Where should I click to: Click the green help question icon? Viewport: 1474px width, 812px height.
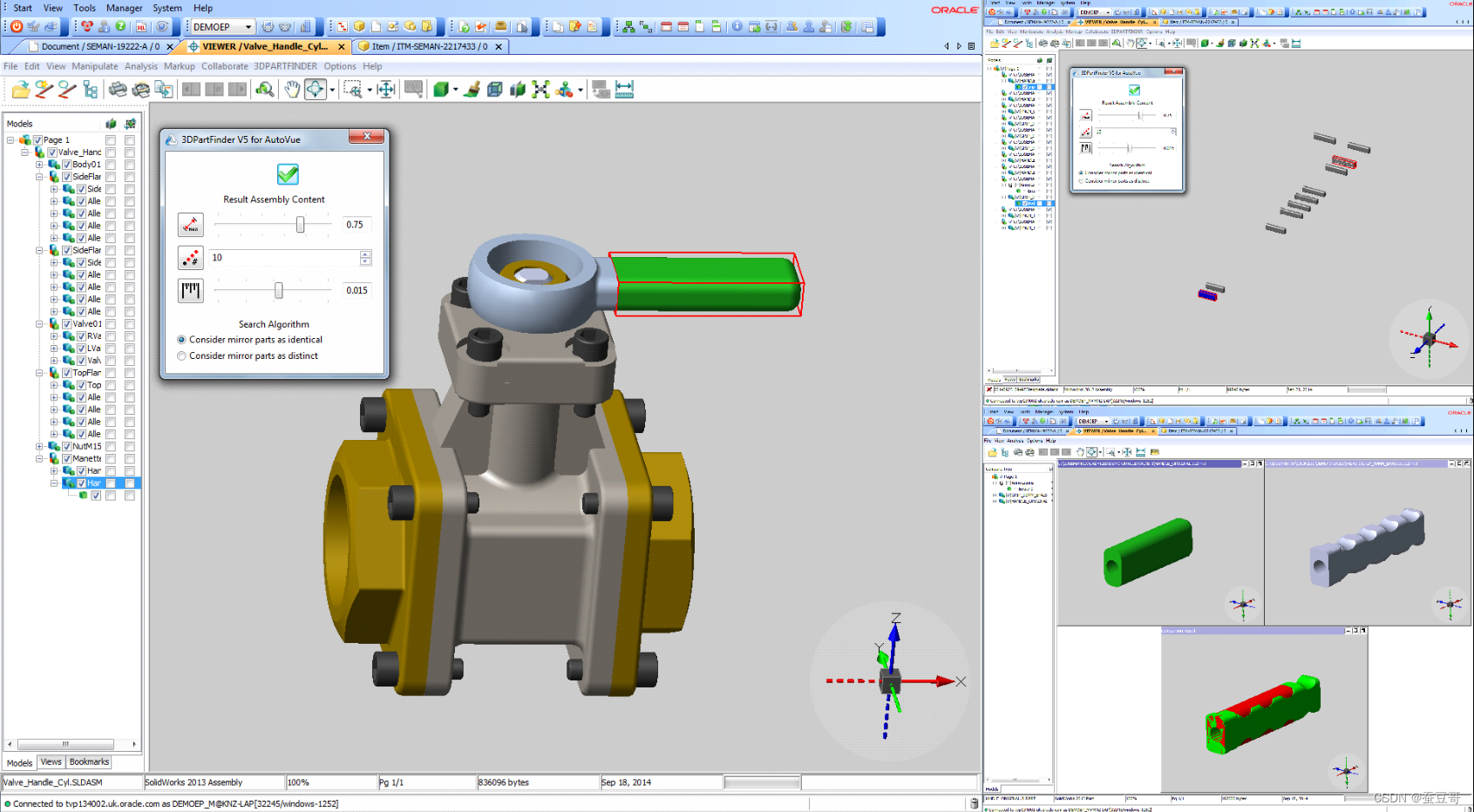(x=121, y=27)
